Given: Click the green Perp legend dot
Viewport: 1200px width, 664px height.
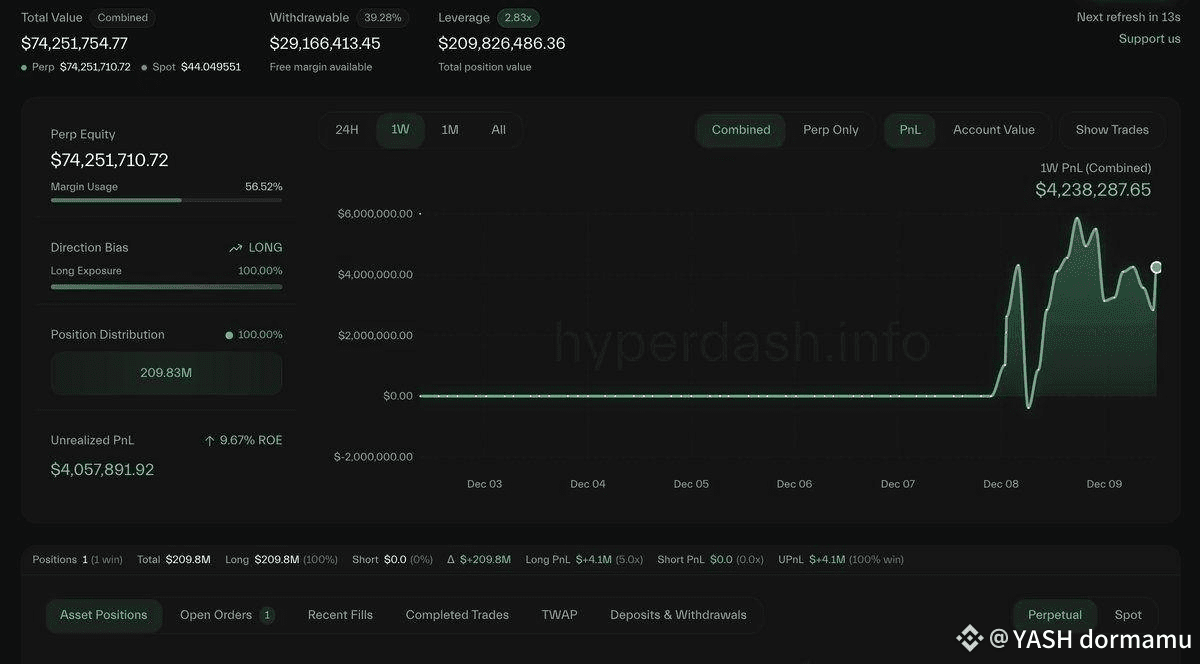Looking at the screenshot, I should coord(24,67).
